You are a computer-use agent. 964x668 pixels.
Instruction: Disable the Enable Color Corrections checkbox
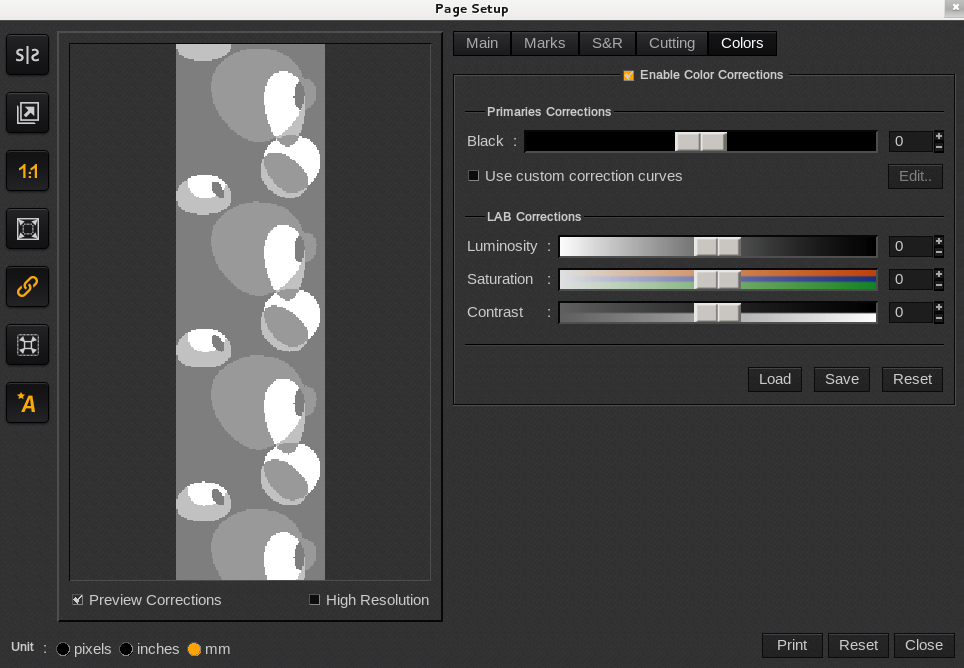pyautogui.click(x=629, y=75)
